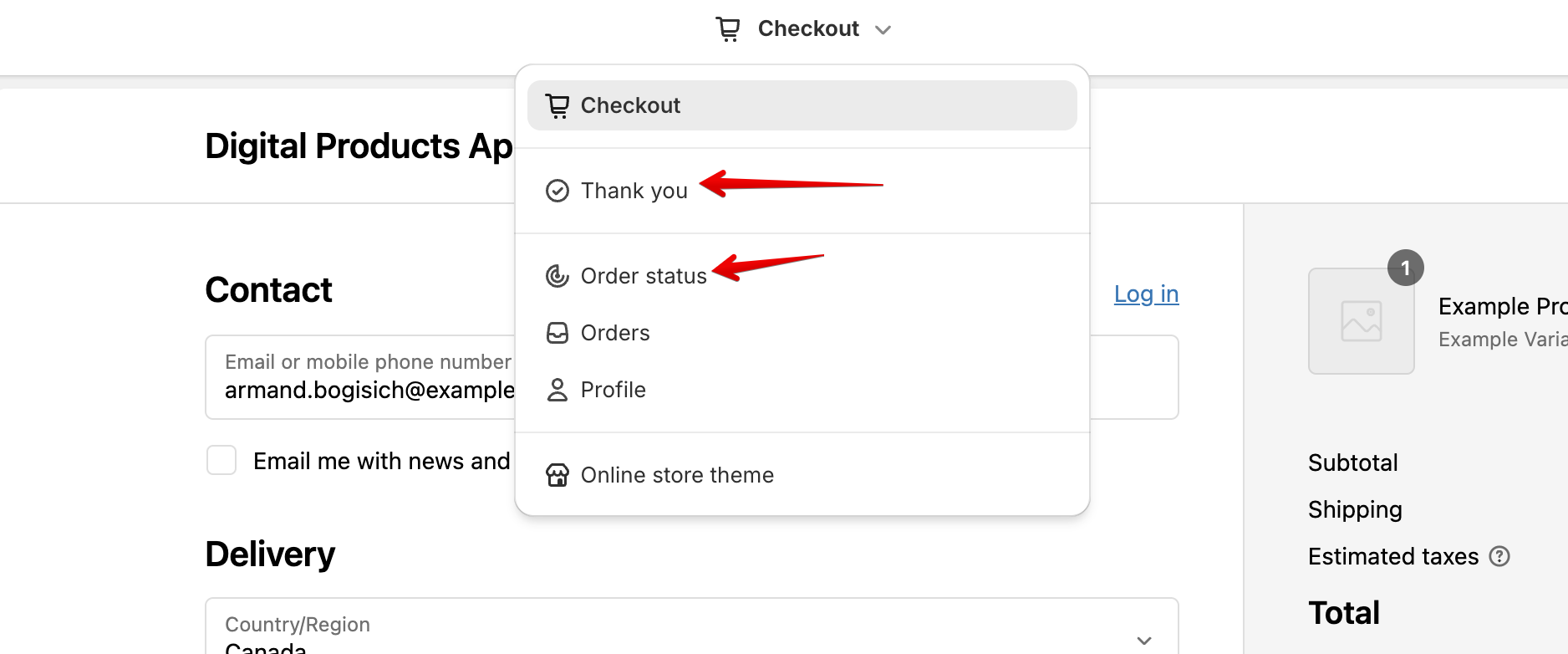Viewport: 1568px width, 654px height.
Task: Click the person icon beside Profile
Action: pyautogui.click(x=557, y=390)
